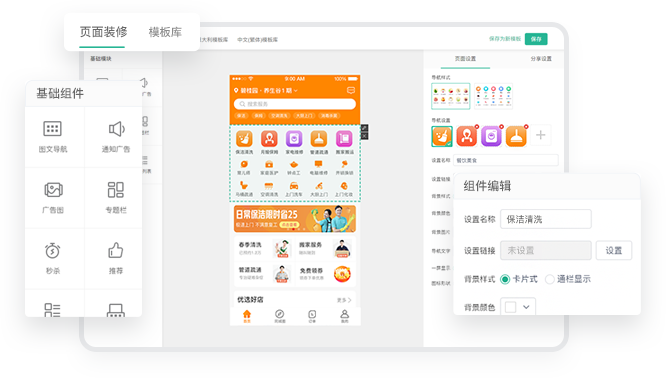Add the 推荐 thumbs-up component
This screenshot has height=378, width=666.
click(116, 251)
